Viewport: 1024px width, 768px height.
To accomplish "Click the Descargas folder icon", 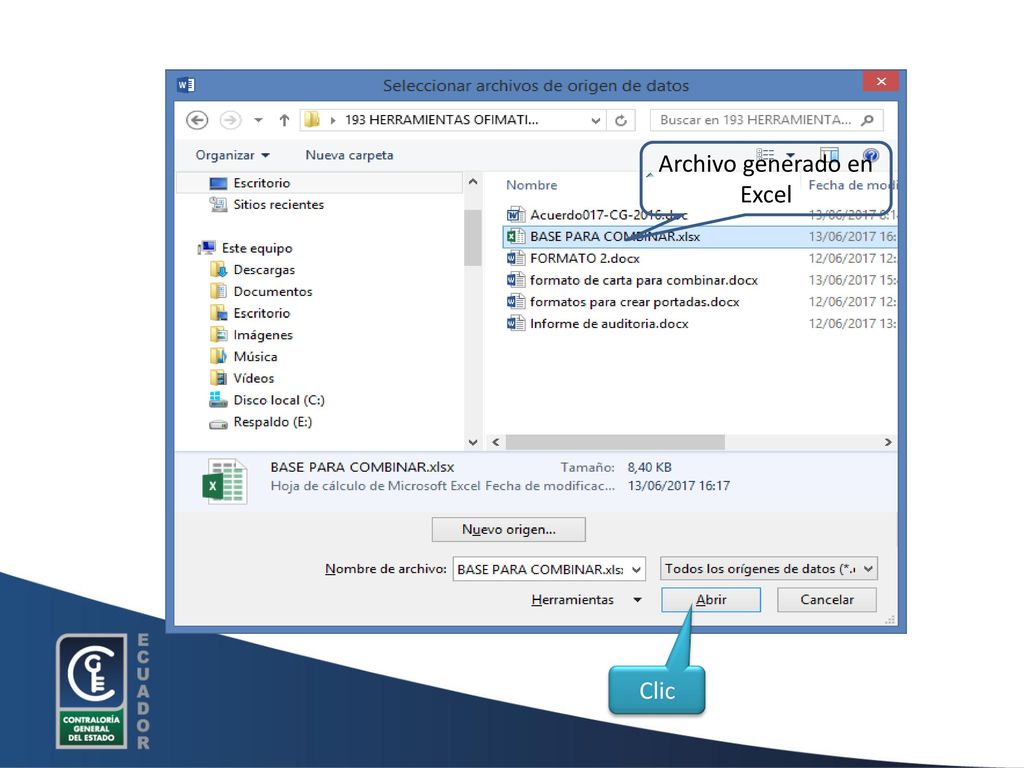I will (x=218, y=270).
